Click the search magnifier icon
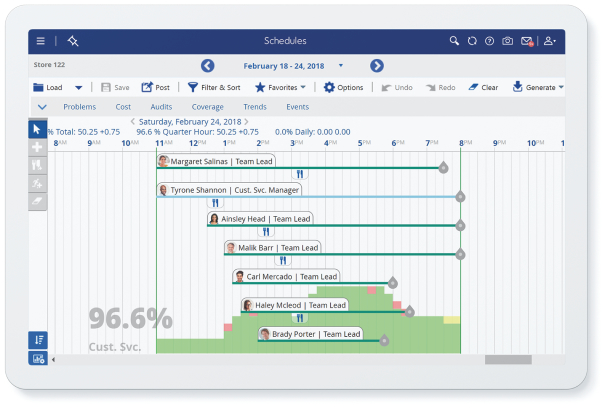This screenshot has height=408, width=607. tap(454, 41)
